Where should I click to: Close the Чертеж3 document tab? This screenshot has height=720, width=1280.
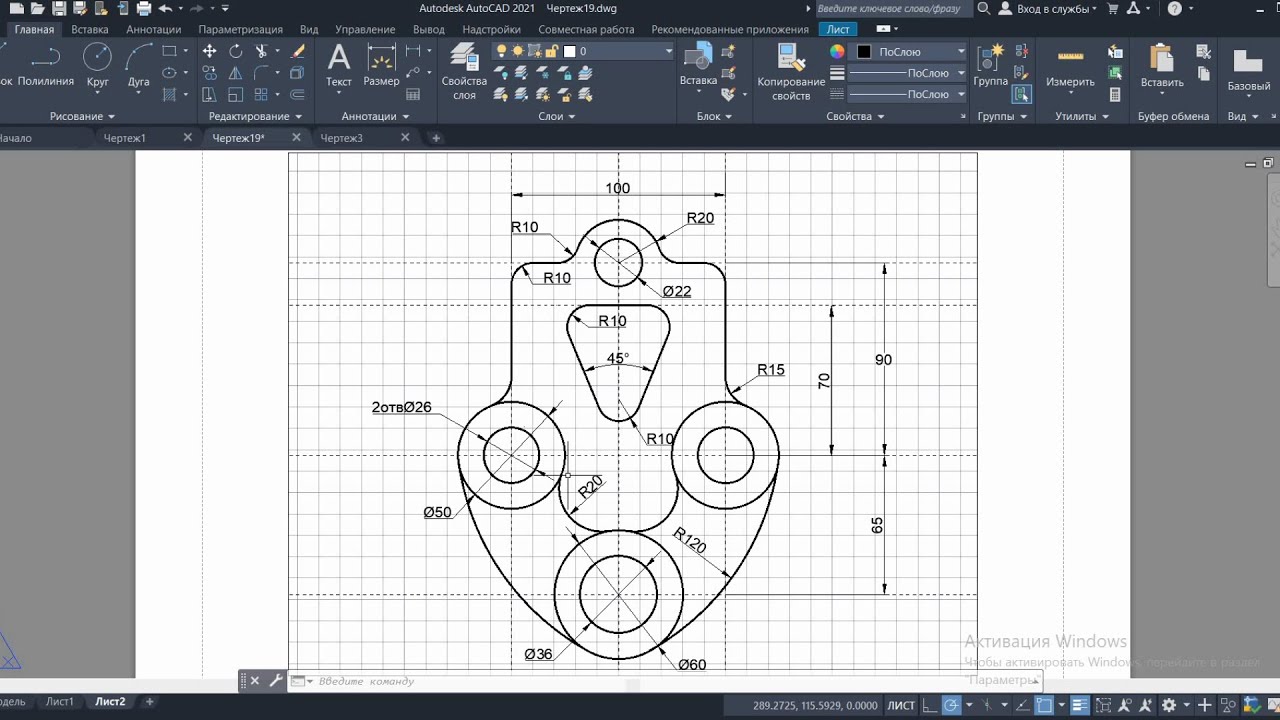(405, 138)
